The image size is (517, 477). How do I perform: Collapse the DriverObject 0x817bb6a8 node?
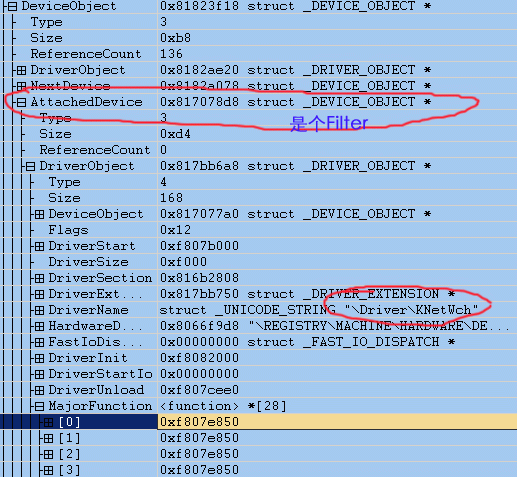[30, 166]
